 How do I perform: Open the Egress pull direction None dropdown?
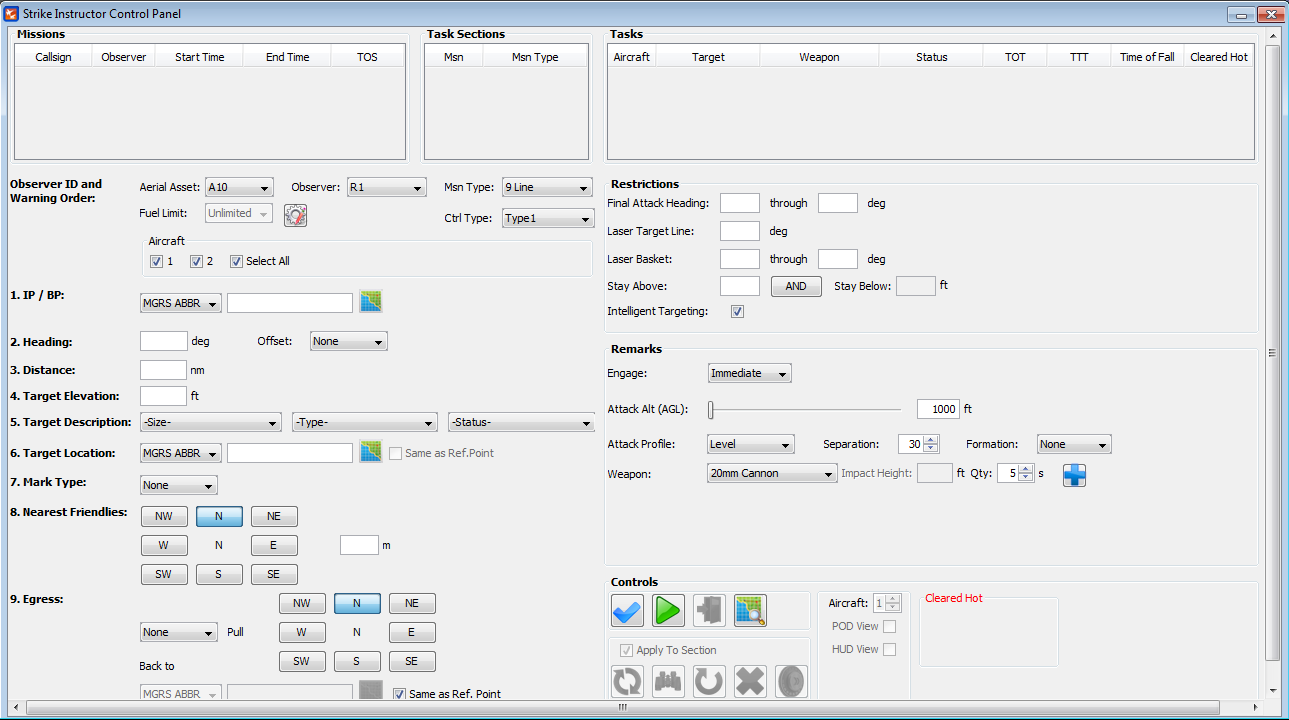coord(179,633)
